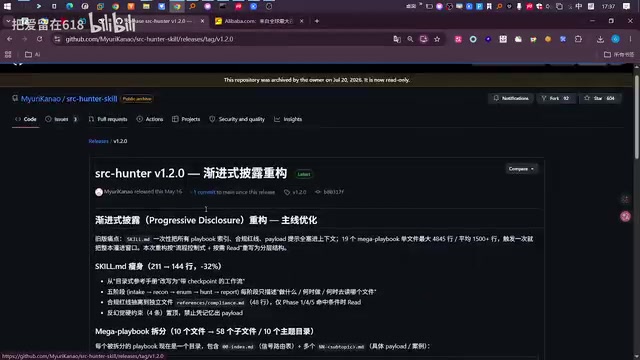Open the apps grid in bookmarks bar
The image size is (640, 360).
coord(8,54)
